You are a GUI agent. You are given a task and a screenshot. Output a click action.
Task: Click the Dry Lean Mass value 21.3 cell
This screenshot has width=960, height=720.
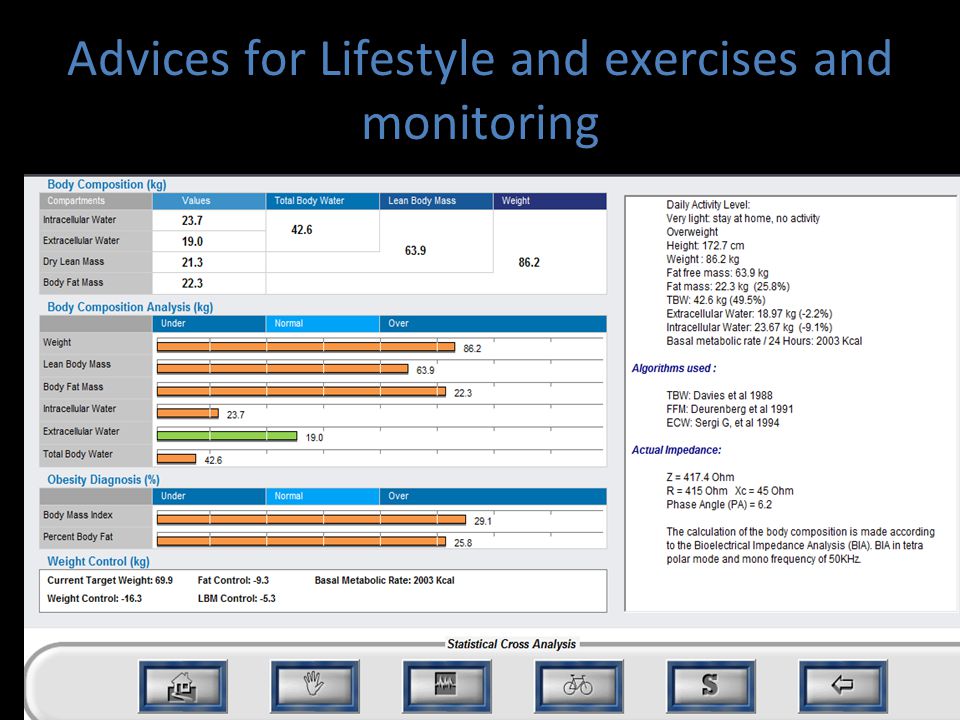click(209, 262)
